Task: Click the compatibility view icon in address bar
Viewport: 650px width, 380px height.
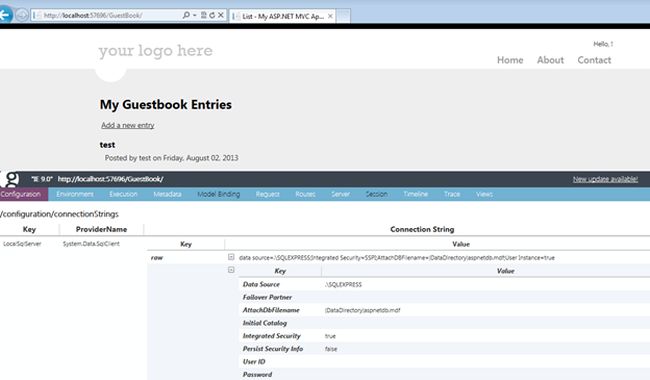Action: 204,15
